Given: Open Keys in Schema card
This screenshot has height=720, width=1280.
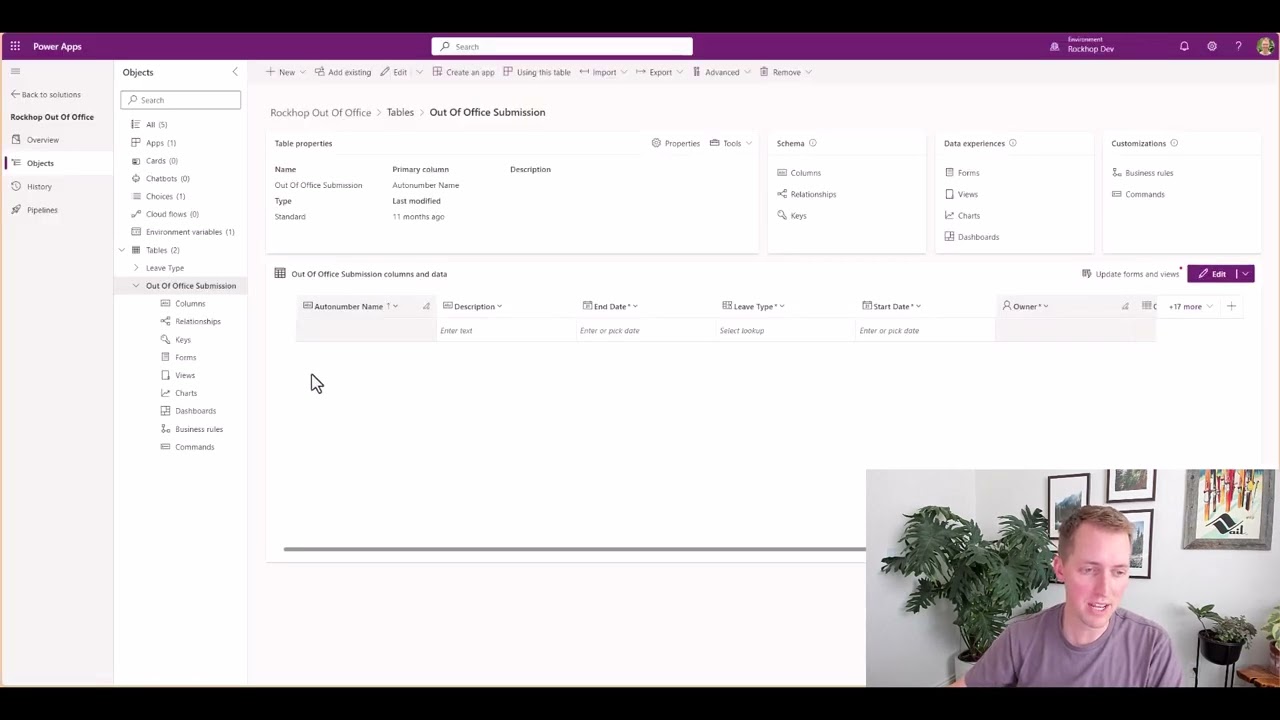Looking at the screenshot, I should coord(792,216).
